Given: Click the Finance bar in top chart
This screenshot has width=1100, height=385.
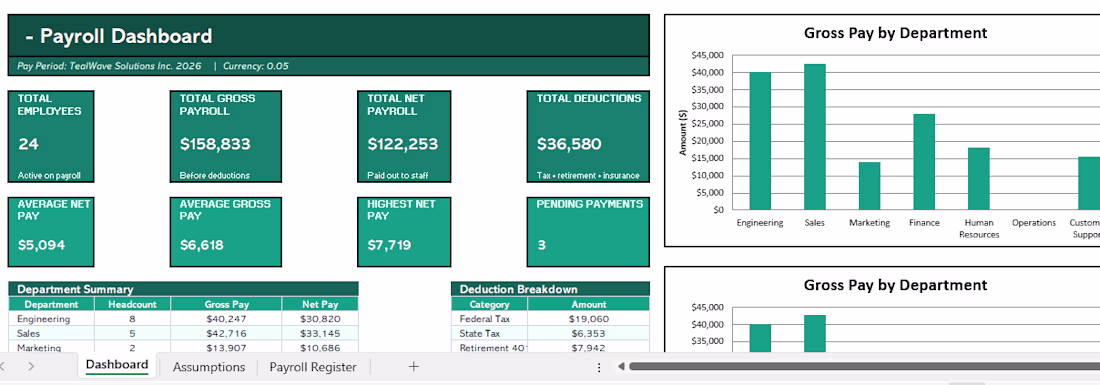Looking at the screenshot, I should pyautogui.click(x=924, y=162).
